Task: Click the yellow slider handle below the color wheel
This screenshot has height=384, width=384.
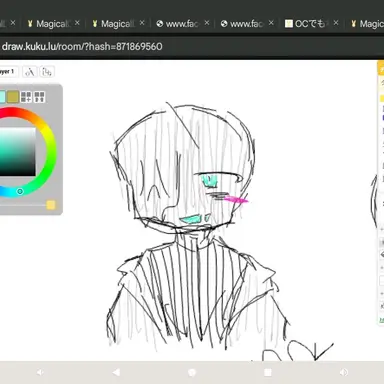Action: (51, 205)
